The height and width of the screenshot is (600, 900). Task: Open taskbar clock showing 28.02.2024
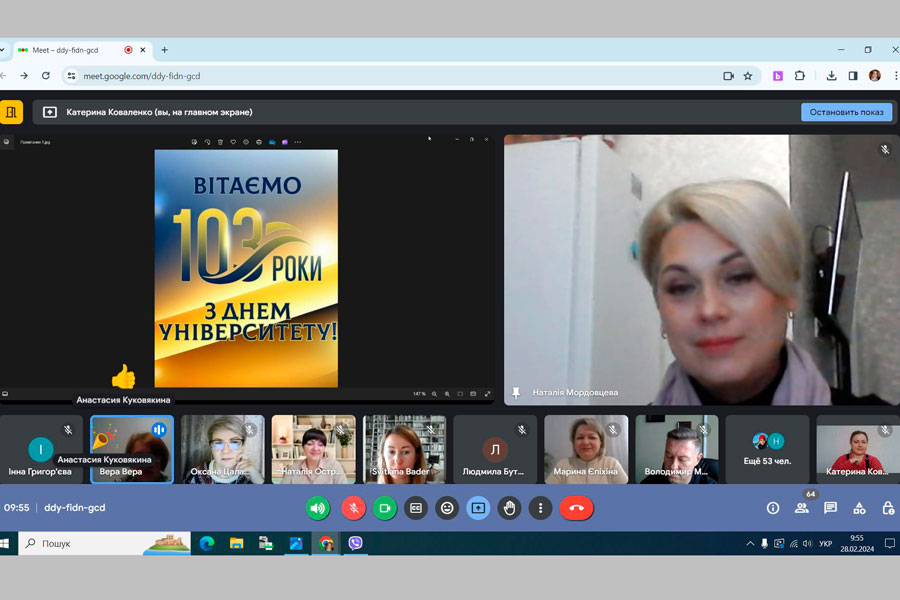(857, 543)
